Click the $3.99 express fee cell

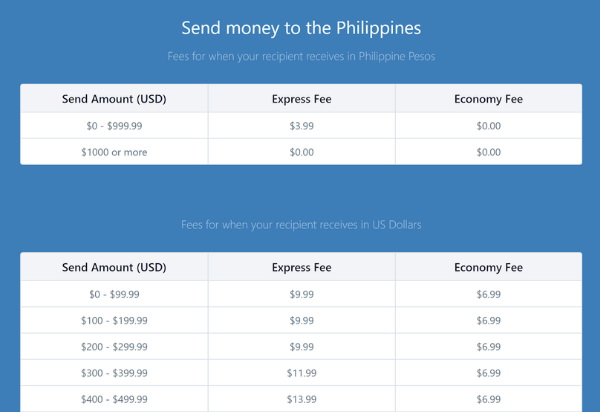point(301,126)
